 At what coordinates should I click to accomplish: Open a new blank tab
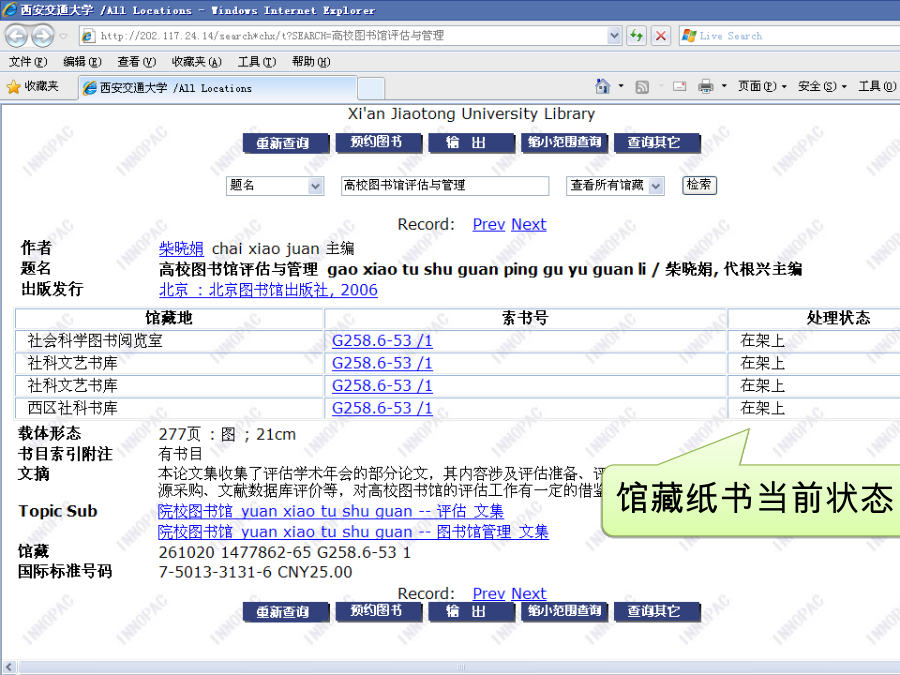(371, 89)
